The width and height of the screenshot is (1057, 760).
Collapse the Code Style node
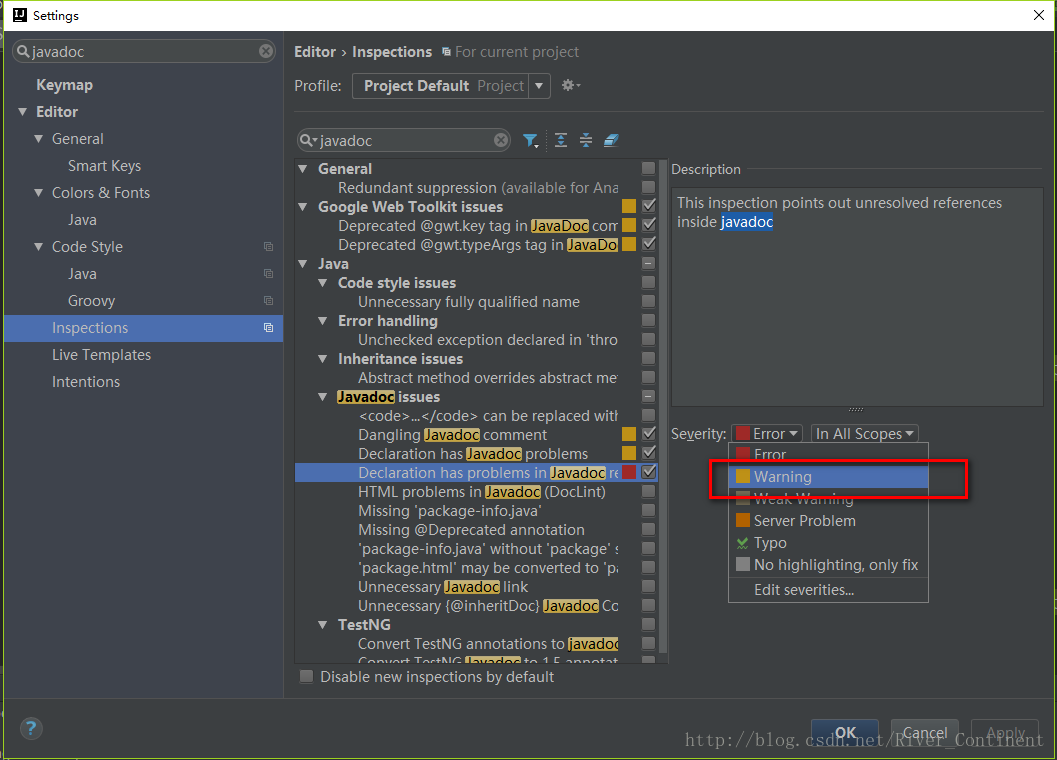[x=38, y=247]
